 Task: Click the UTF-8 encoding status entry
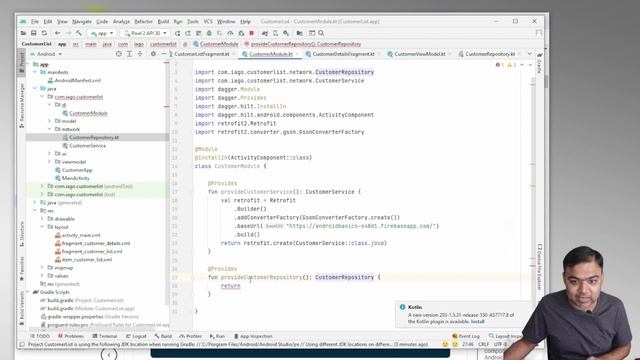coord(500,344)
